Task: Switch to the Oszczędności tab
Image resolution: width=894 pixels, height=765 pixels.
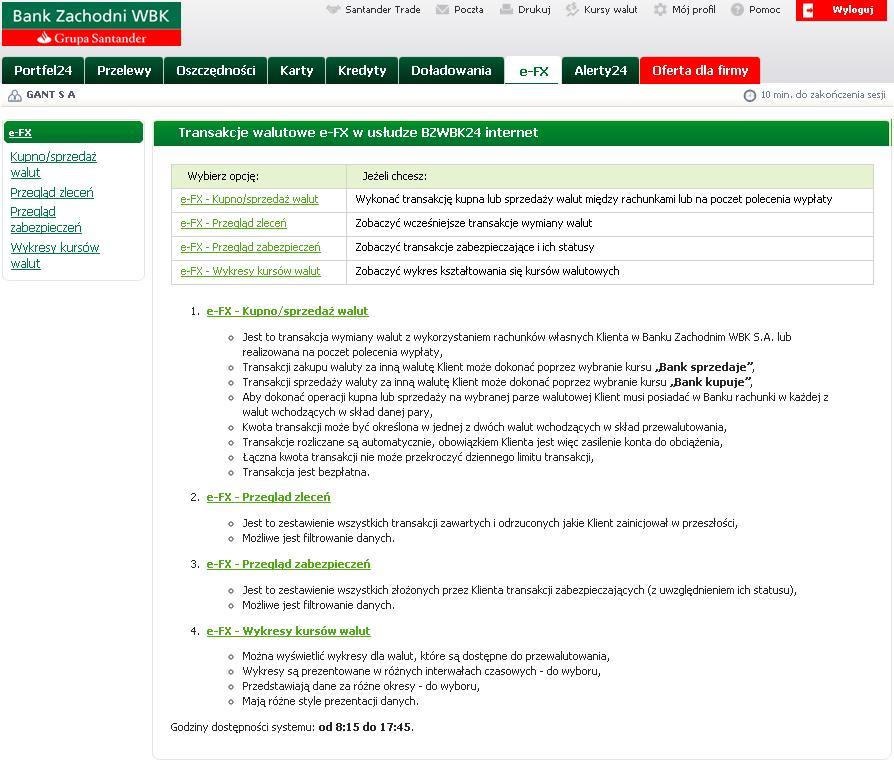Action: (x=216, y=71)
